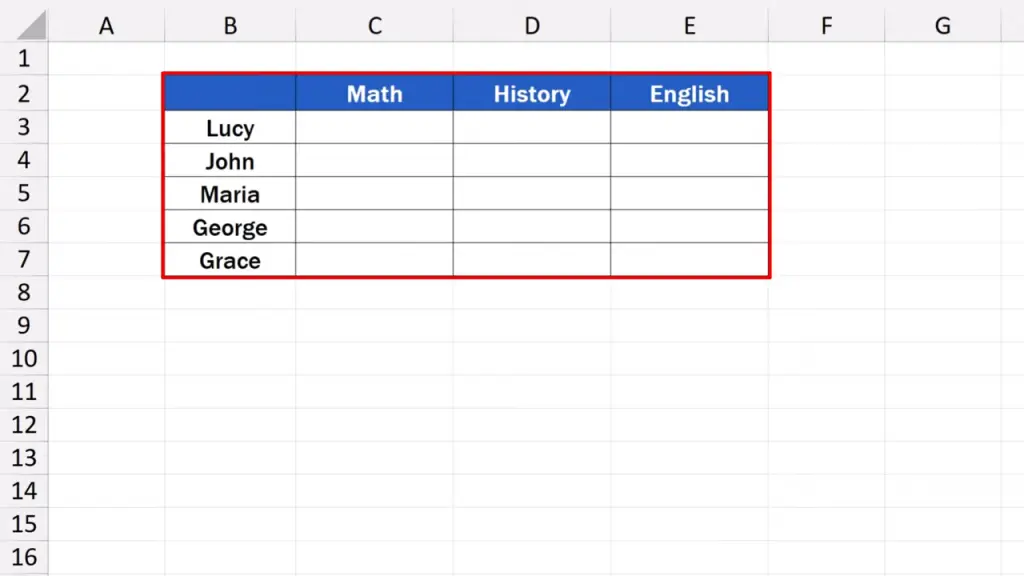Select the cell containing John
This screenshot has width=1024, height=576.
point(230,161)
